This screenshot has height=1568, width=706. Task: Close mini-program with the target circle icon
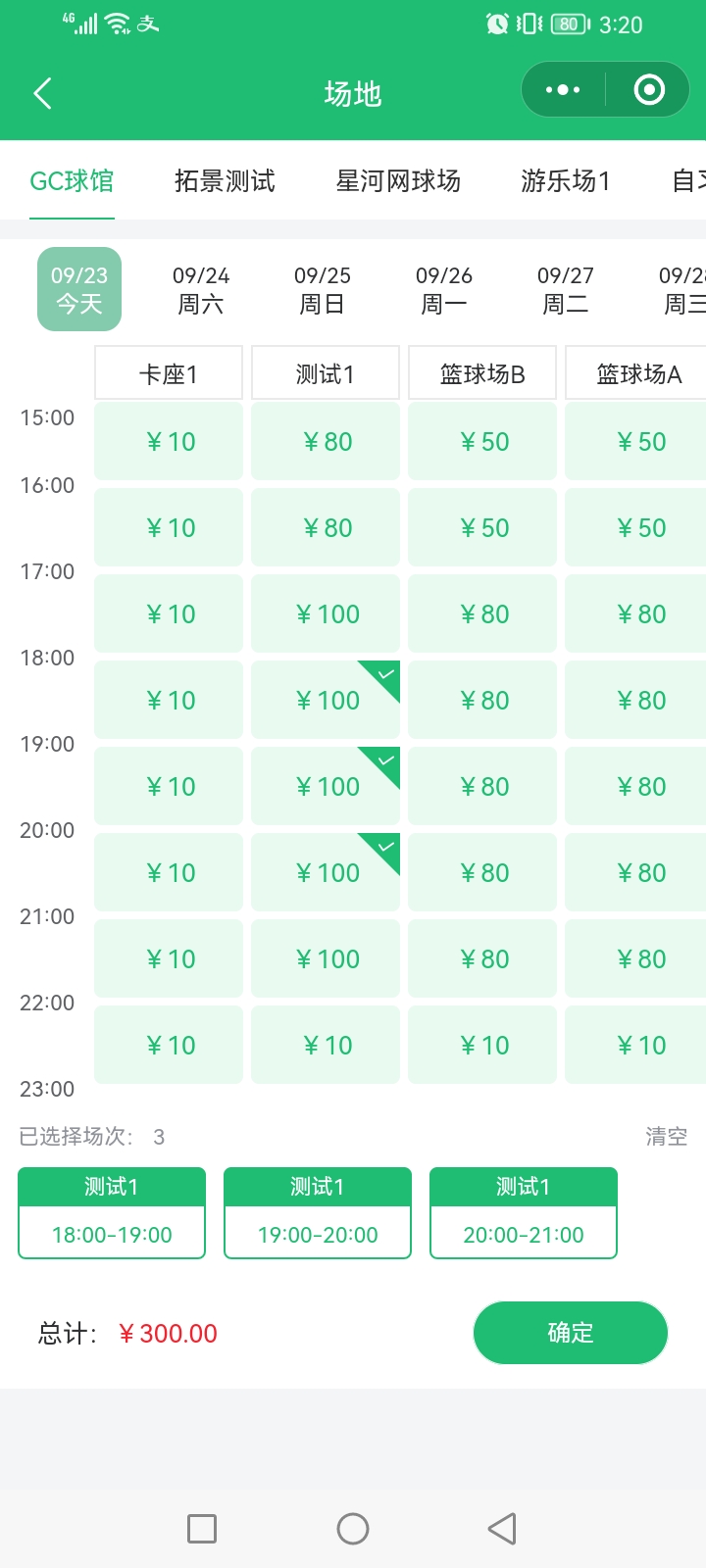tap(649, 90)
